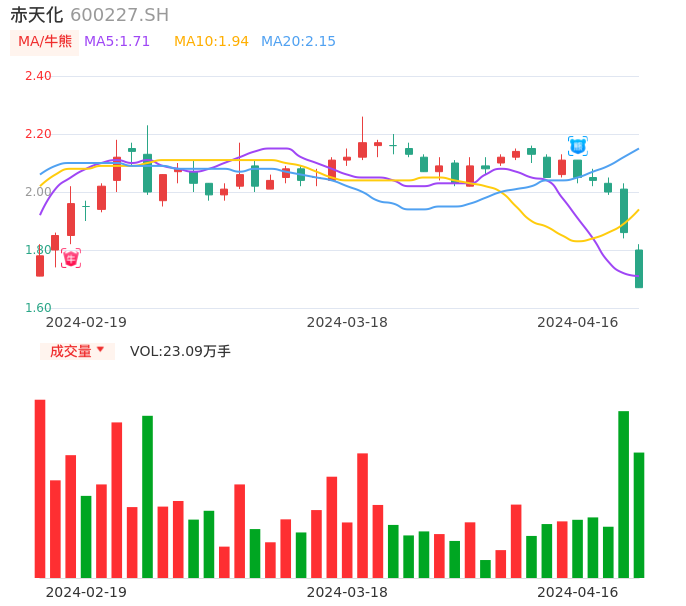Select the MA/牛熊 indicator tab
This screenshot has width=686, height=606.
click(x=44, y=42)
